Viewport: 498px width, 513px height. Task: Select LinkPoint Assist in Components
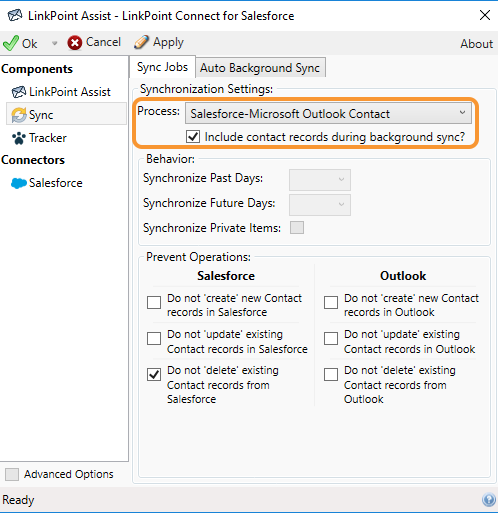(70, 92)
